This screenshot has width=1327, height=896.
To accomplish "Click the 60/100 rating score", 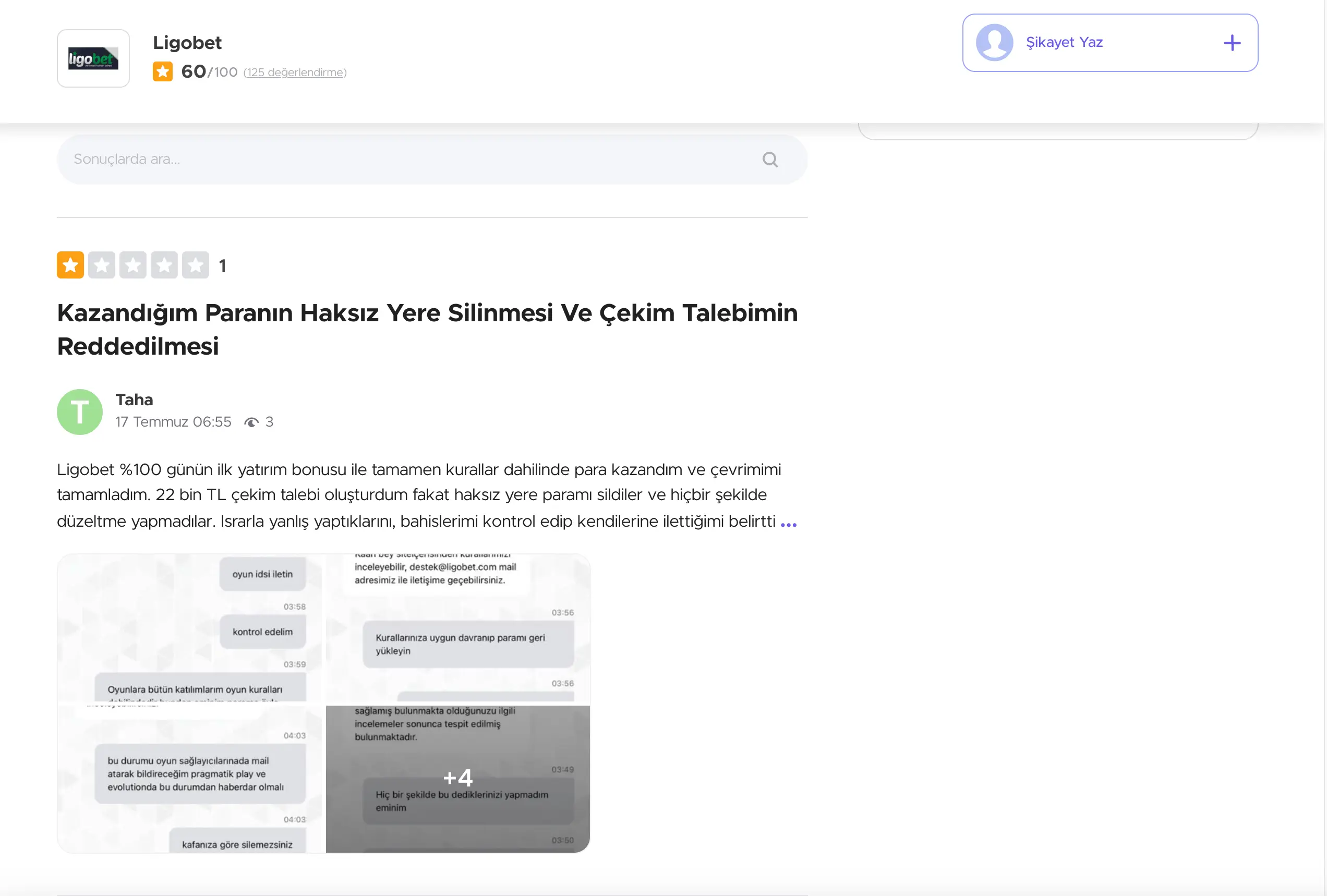I will coord(209,72).
